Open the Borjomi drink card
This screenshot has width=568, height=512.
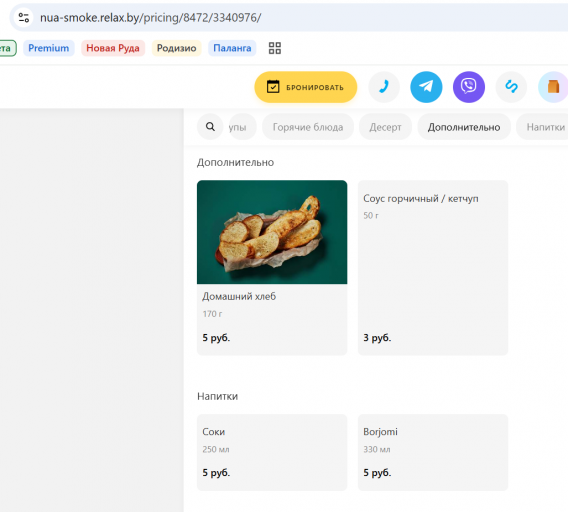click(433, 452)
